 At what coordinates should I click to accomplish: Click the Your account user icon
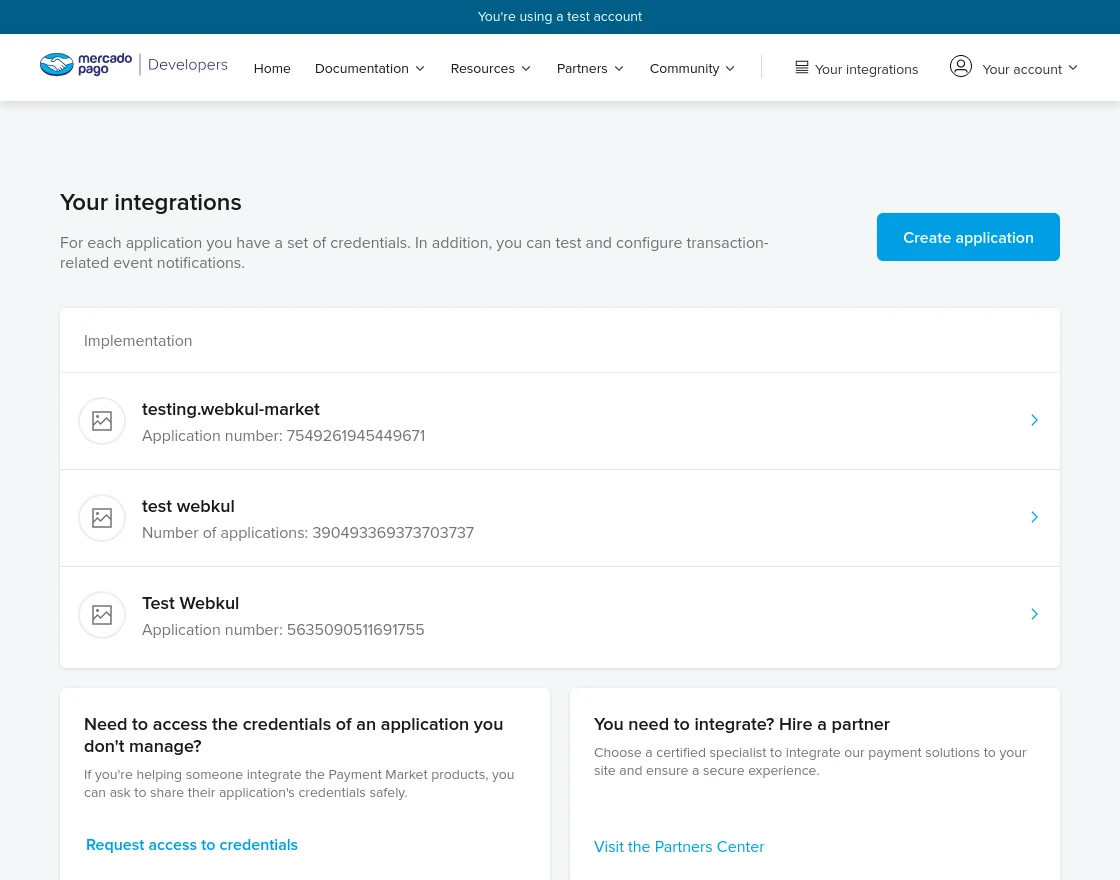click(x=961, y=66)
